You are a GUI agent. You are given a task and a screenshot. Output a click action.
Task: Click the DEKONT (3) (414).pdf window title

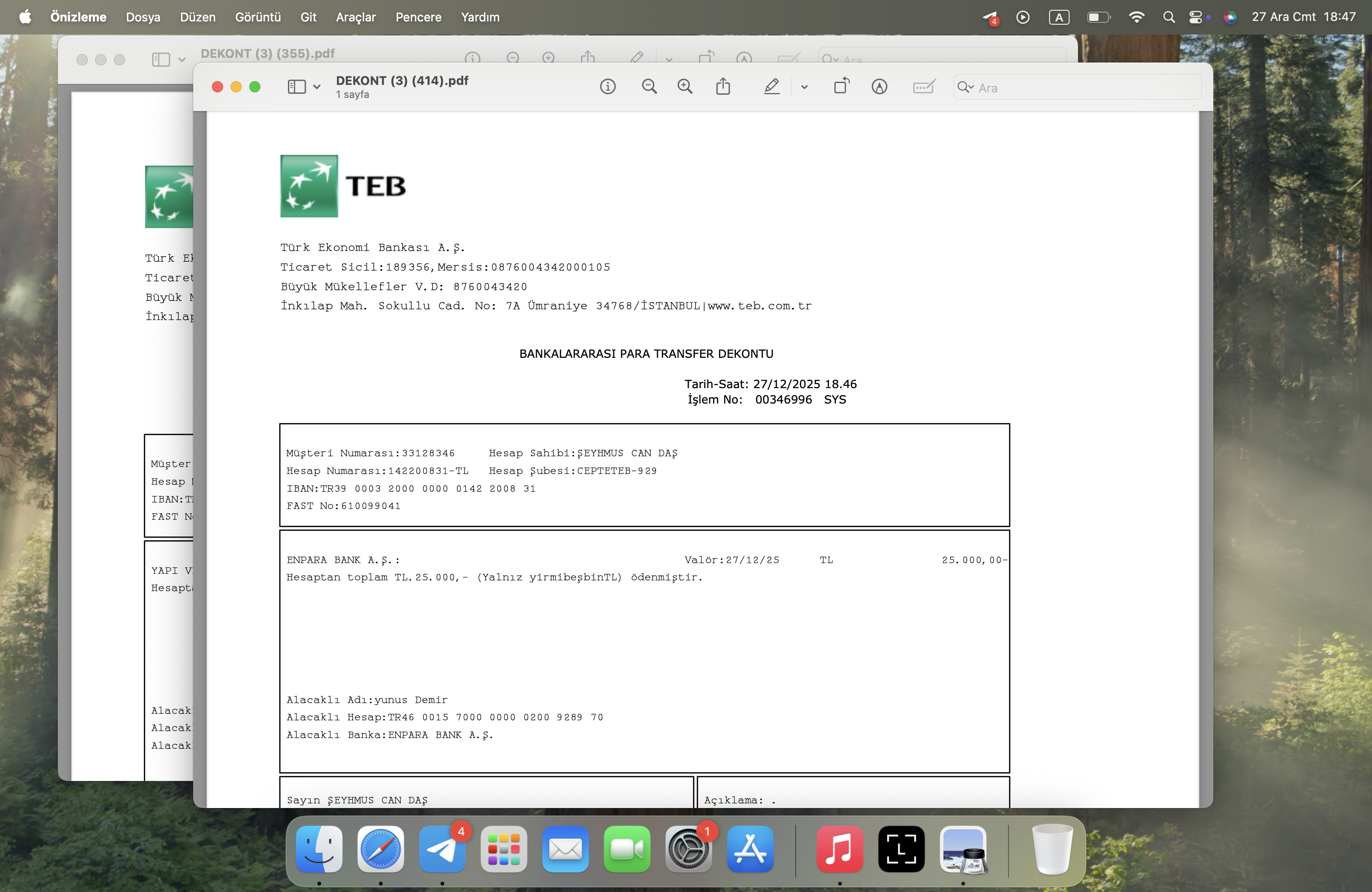[x=402, y=81]
